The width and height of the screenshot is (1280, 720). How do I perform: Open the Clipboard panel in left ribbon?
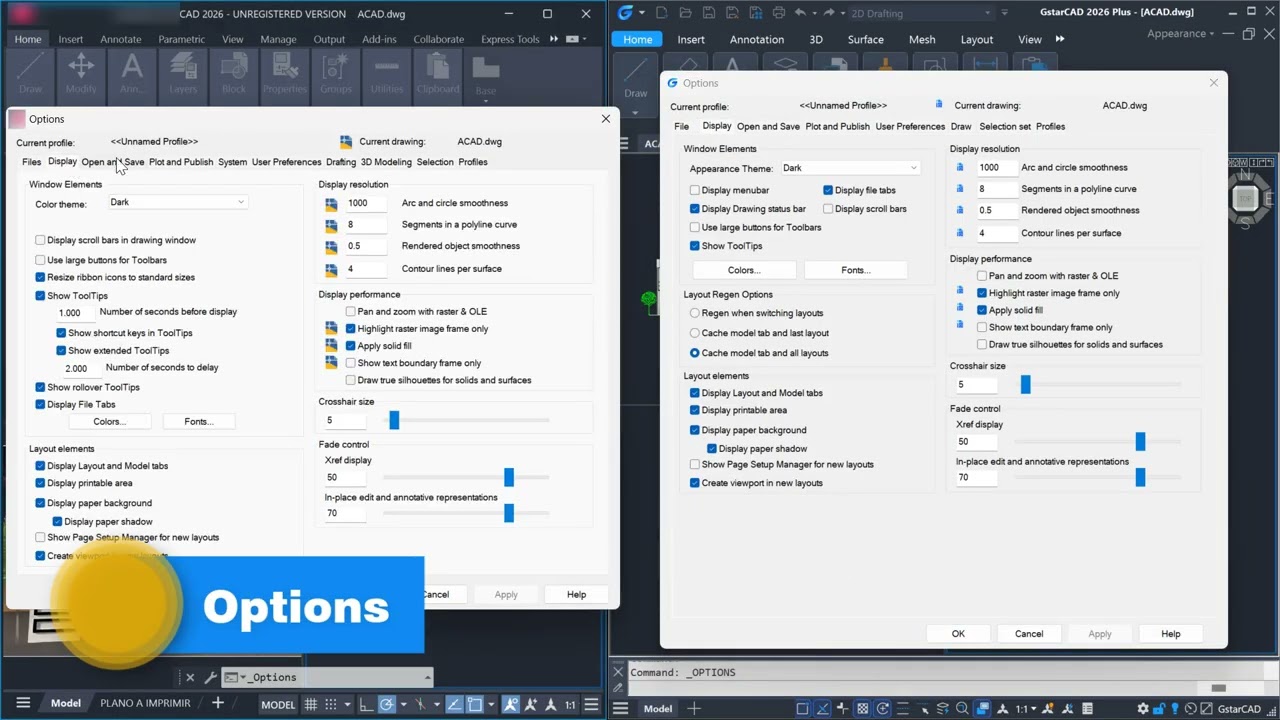438,74
